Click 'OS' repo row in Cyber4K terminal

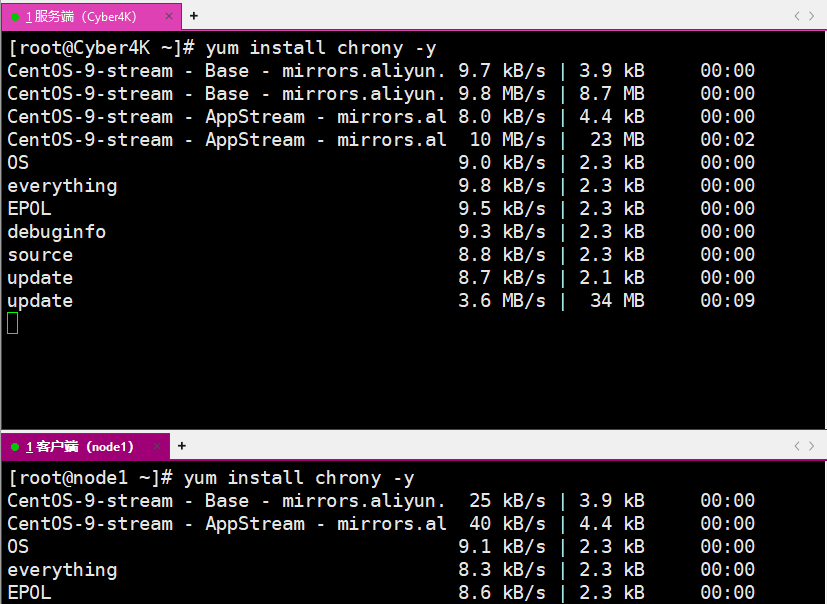tap(381, 162)
